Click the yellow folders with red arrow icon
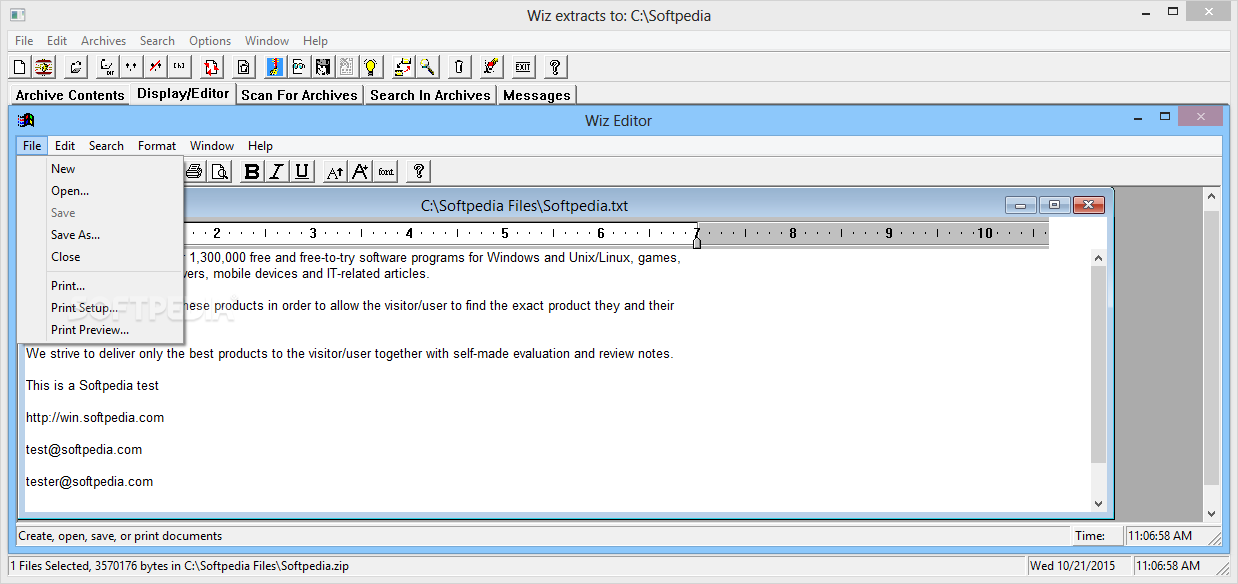This screenshot has width=1238, height=584. click(403, 67)
